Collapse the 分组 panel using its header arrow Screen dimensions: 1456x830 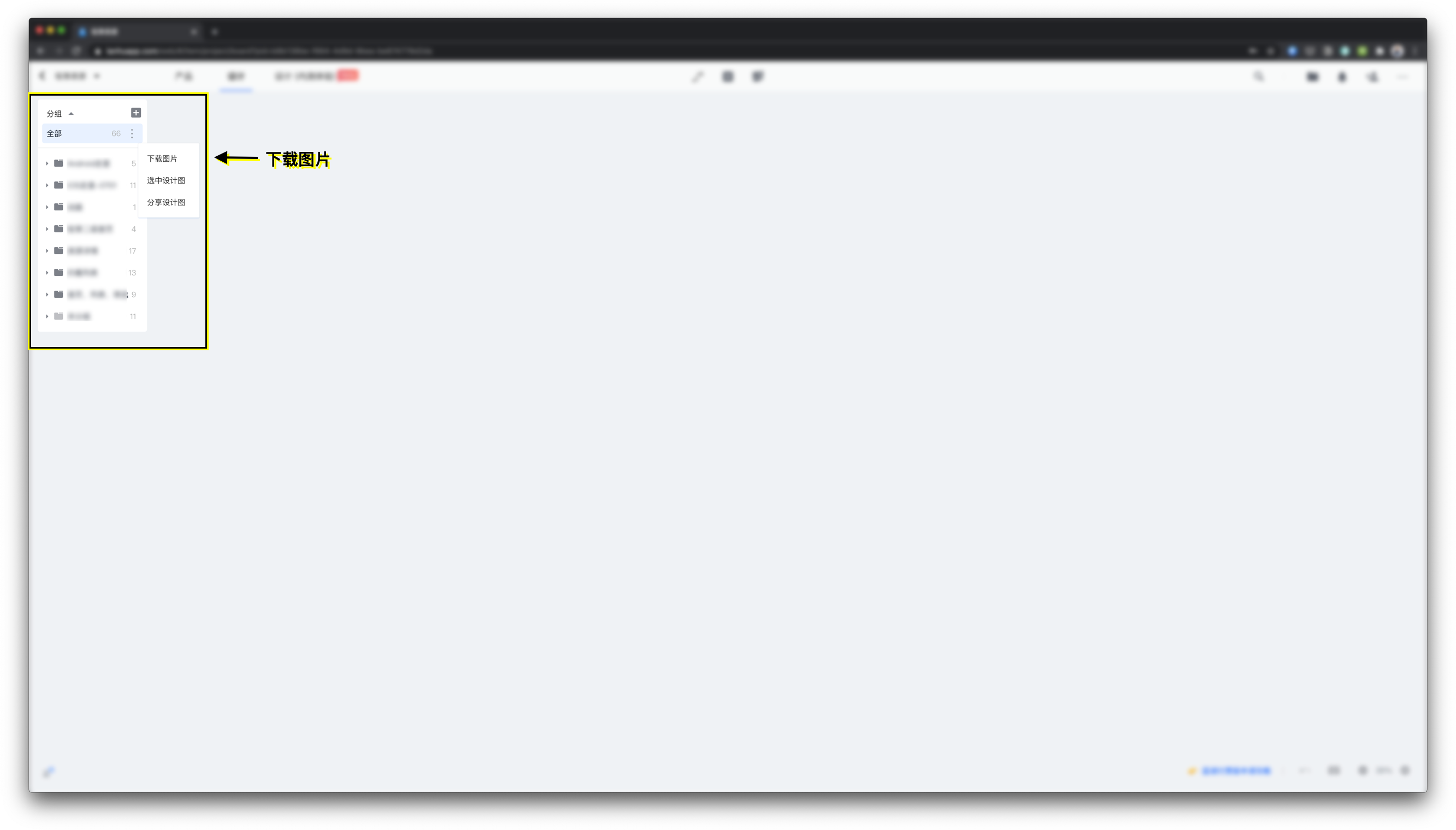71,114
